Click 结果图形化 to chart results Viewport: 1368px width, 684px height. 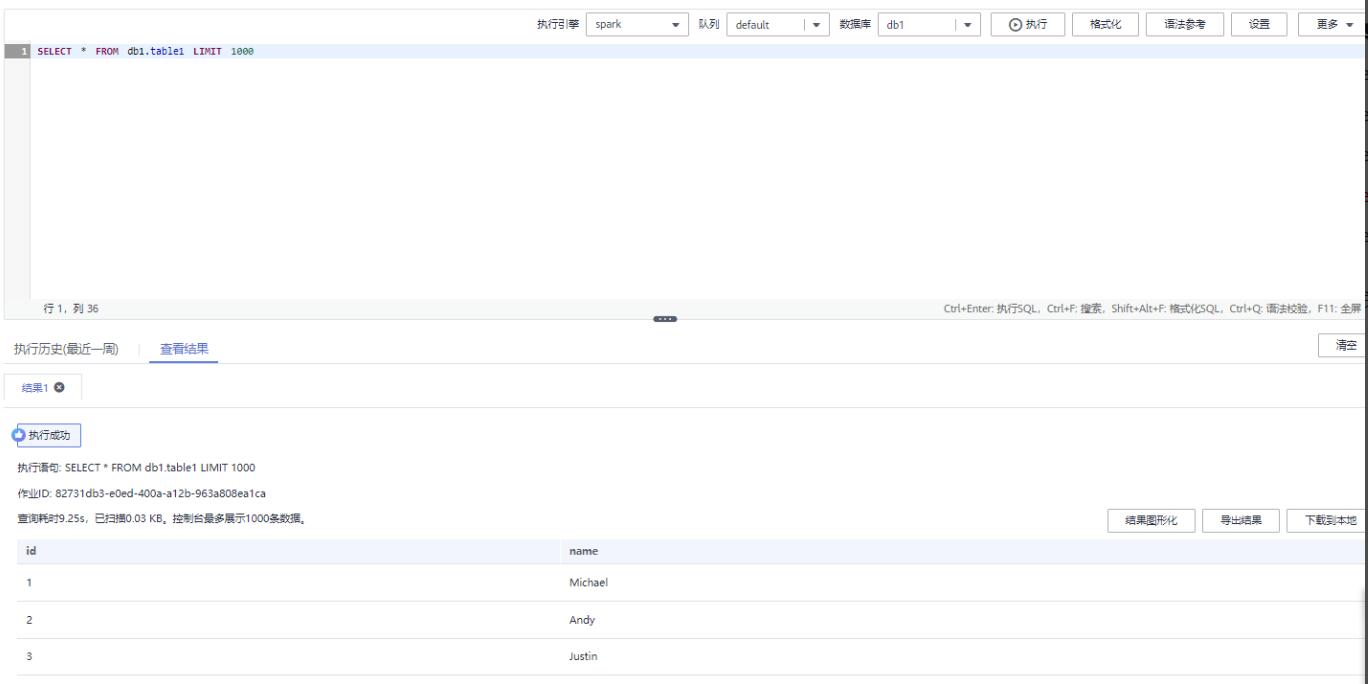click(1151, 520)
